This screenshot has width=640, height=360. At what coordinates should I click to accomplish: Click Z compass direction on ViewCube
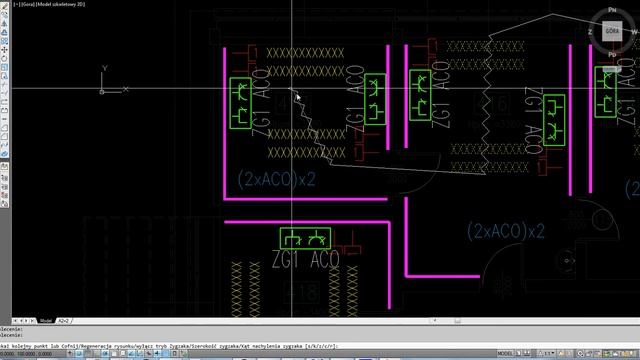coord(590,31)
